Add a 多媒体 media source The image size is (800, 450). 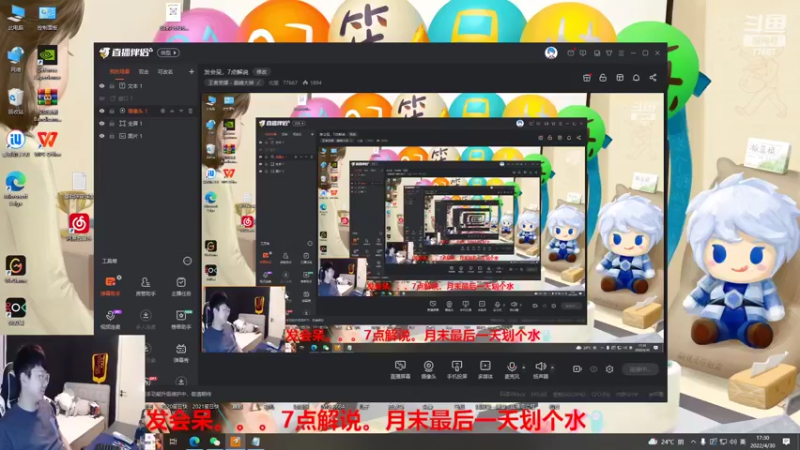click(485, 369)
